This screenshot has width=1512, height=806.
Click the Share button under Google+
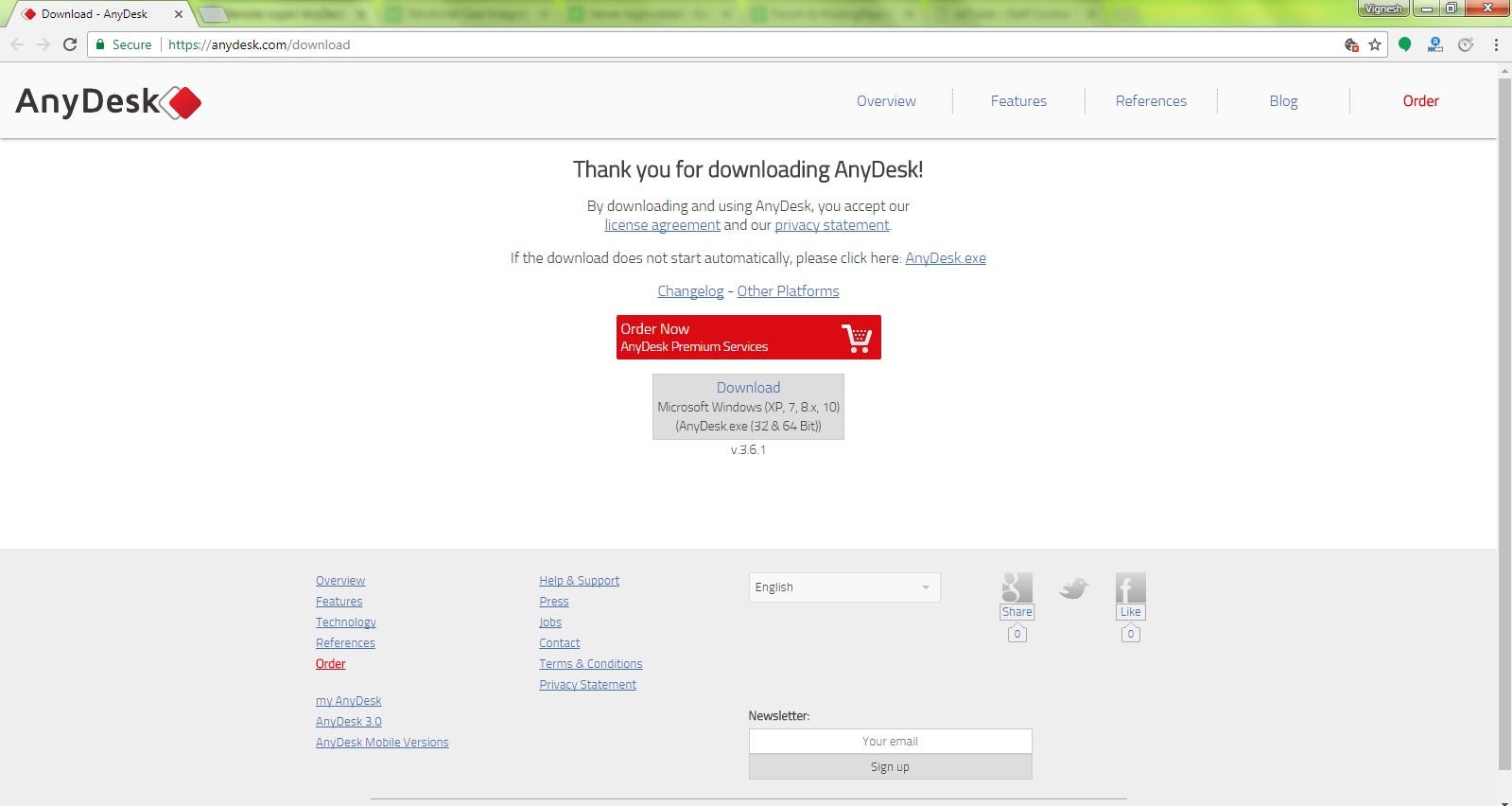1017,612
